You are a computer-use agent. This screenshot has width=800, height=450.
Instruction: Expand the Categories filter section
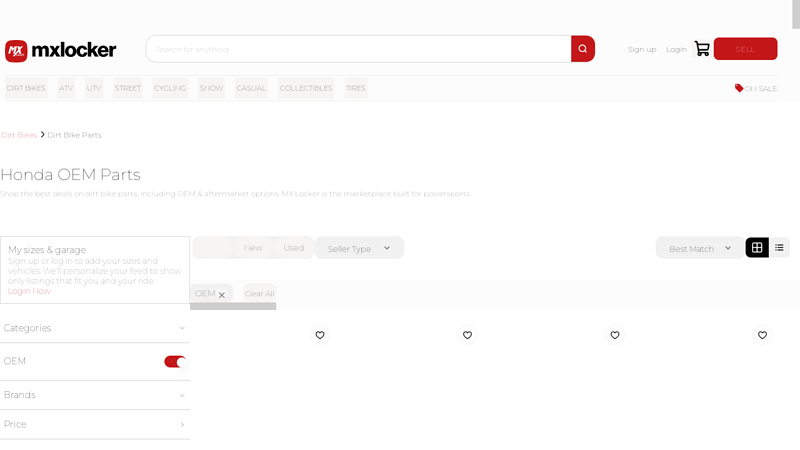[x=95, y=328]
